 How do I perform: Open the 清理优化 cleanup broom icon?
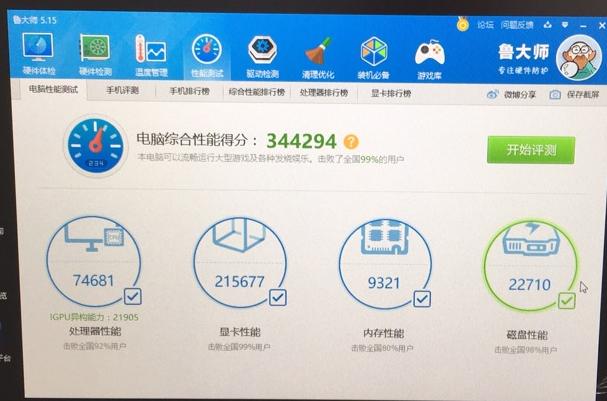pyautogui.click(x=318, y=57)
